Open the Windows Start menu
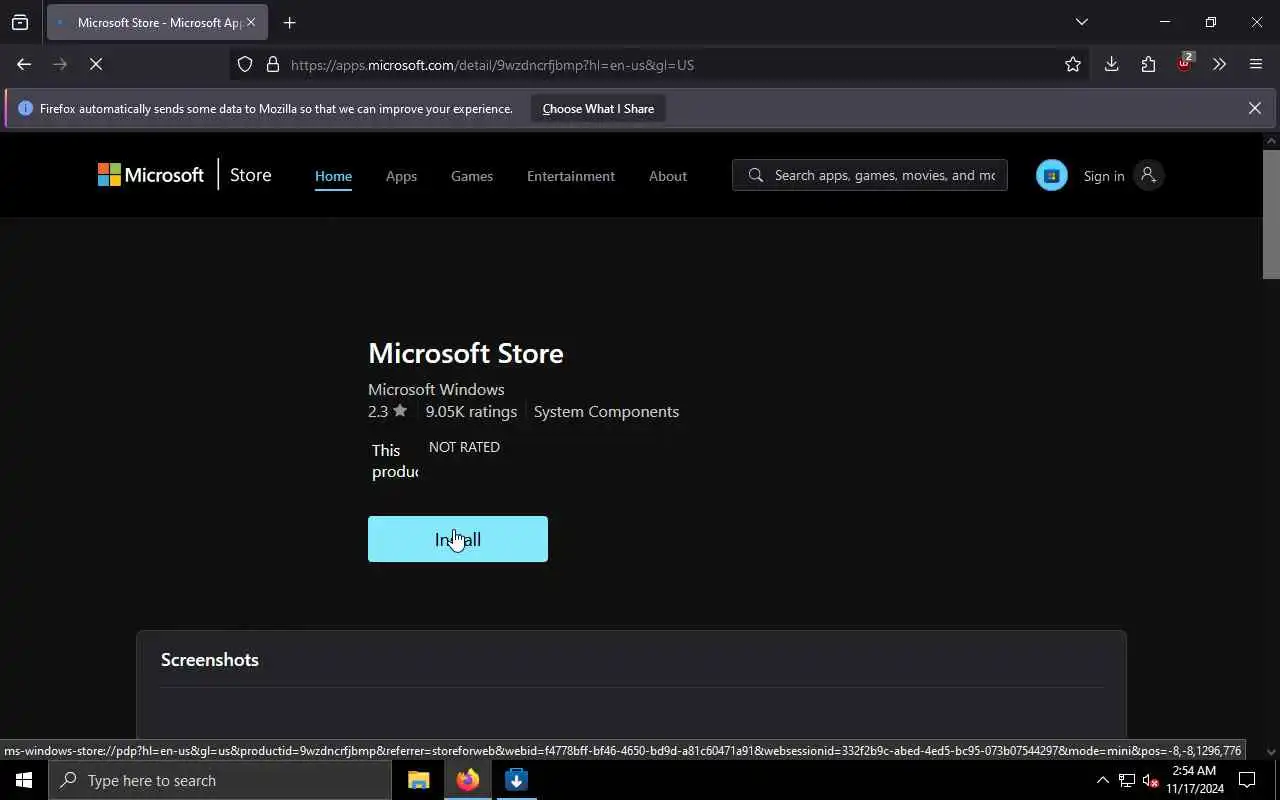This screenshot has width=1280, height=800. (x=24, y=780)
